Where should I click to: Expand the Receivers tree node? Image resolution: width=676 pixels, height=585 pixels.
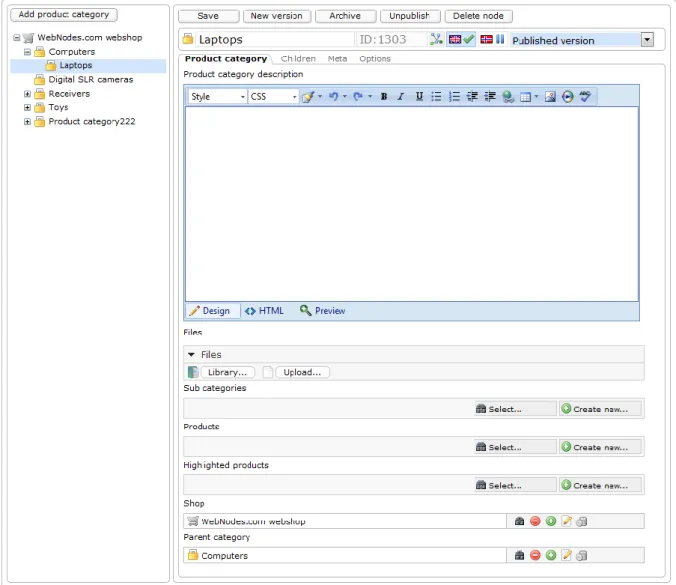click(x=27, y=94)
